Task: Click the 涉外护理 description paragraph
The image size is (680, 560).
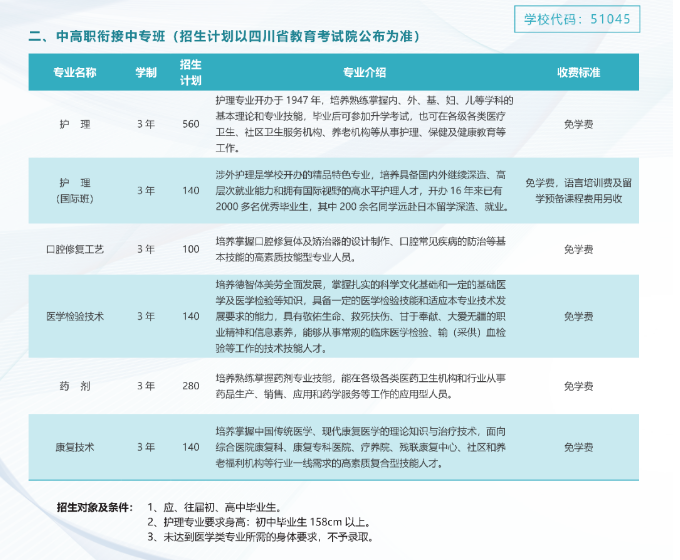Action: (363, 191)
